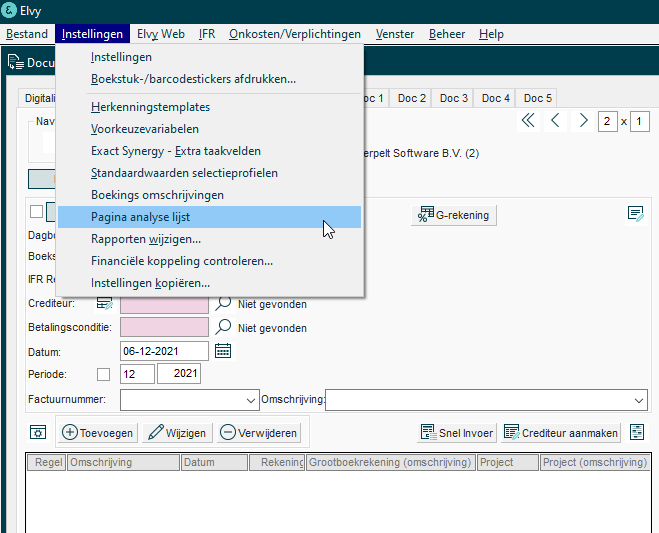Expand the Omschrijving dropdown
Image resolution: width=659 pixels, height=533 pixels.
pos(639,400)
